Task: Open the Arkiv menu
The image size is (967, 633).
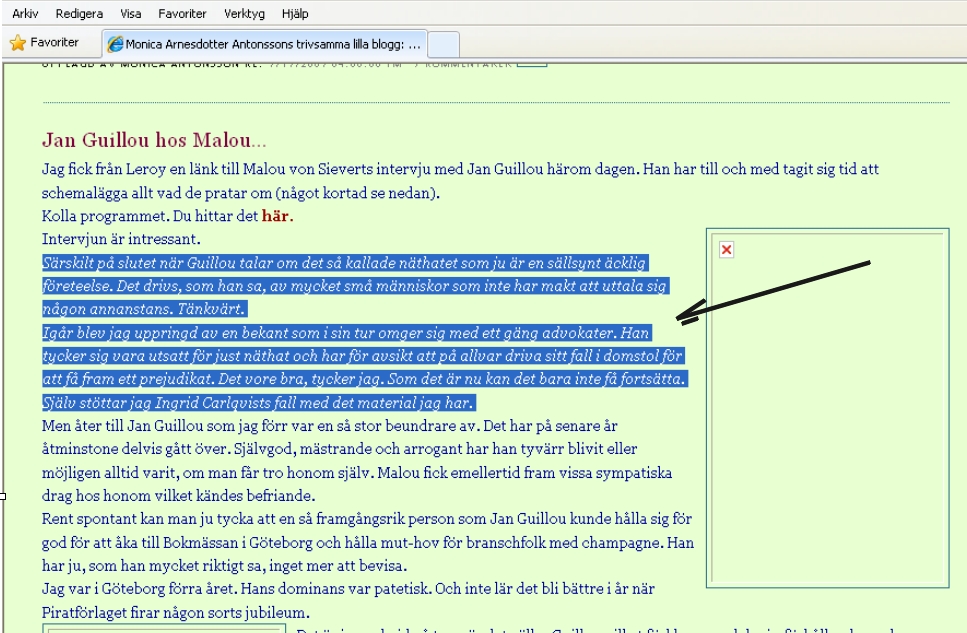Action: pos(25,13)
